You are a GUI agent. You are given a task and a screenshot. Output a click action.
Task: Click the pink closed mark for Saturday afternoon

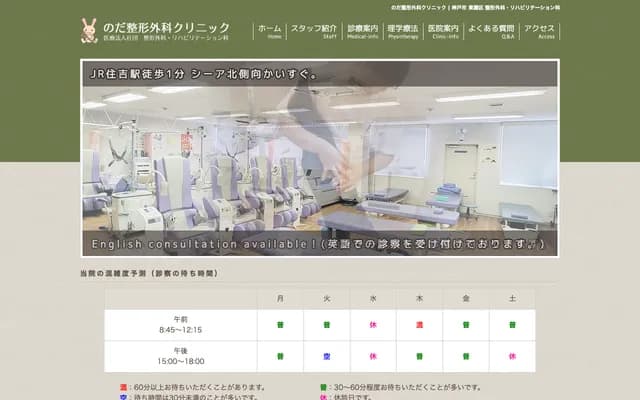pos(512,356)
